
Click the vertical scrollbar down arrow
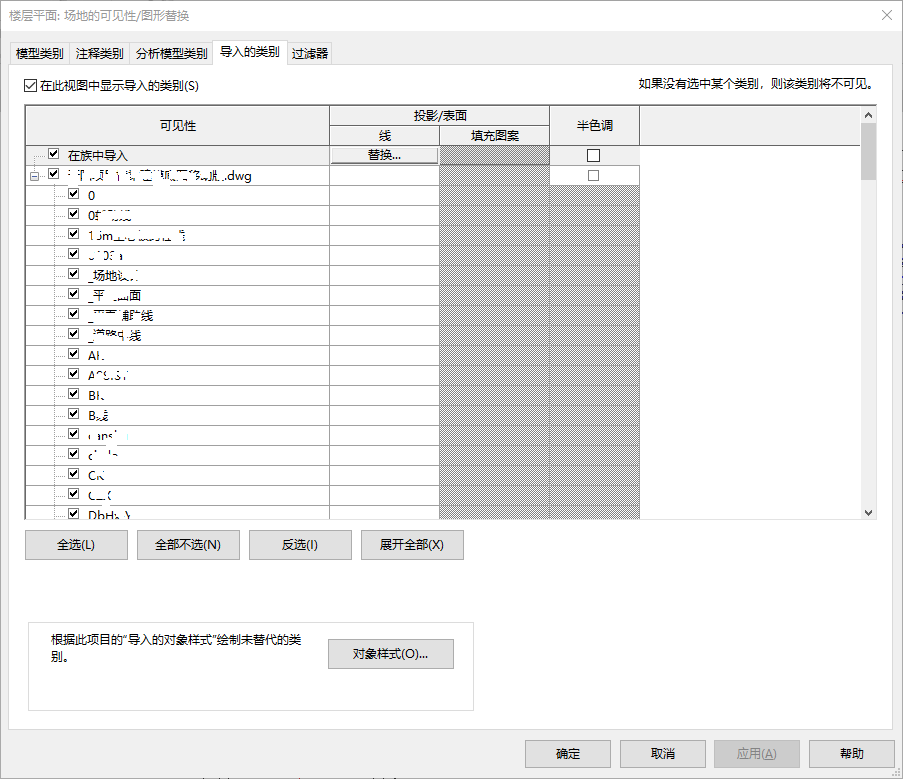868,511
